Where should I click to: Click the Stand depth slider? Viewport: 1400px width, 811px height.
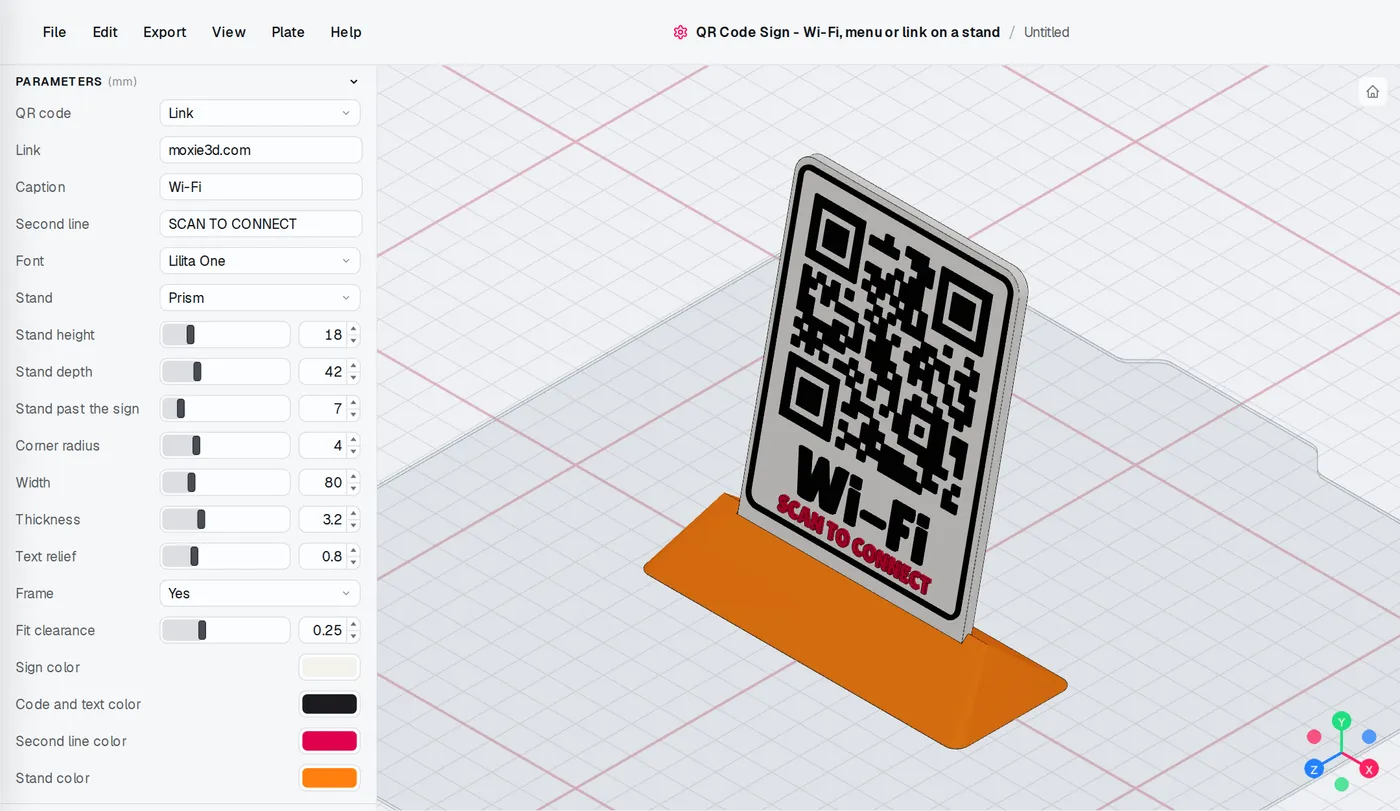(225, 372)
